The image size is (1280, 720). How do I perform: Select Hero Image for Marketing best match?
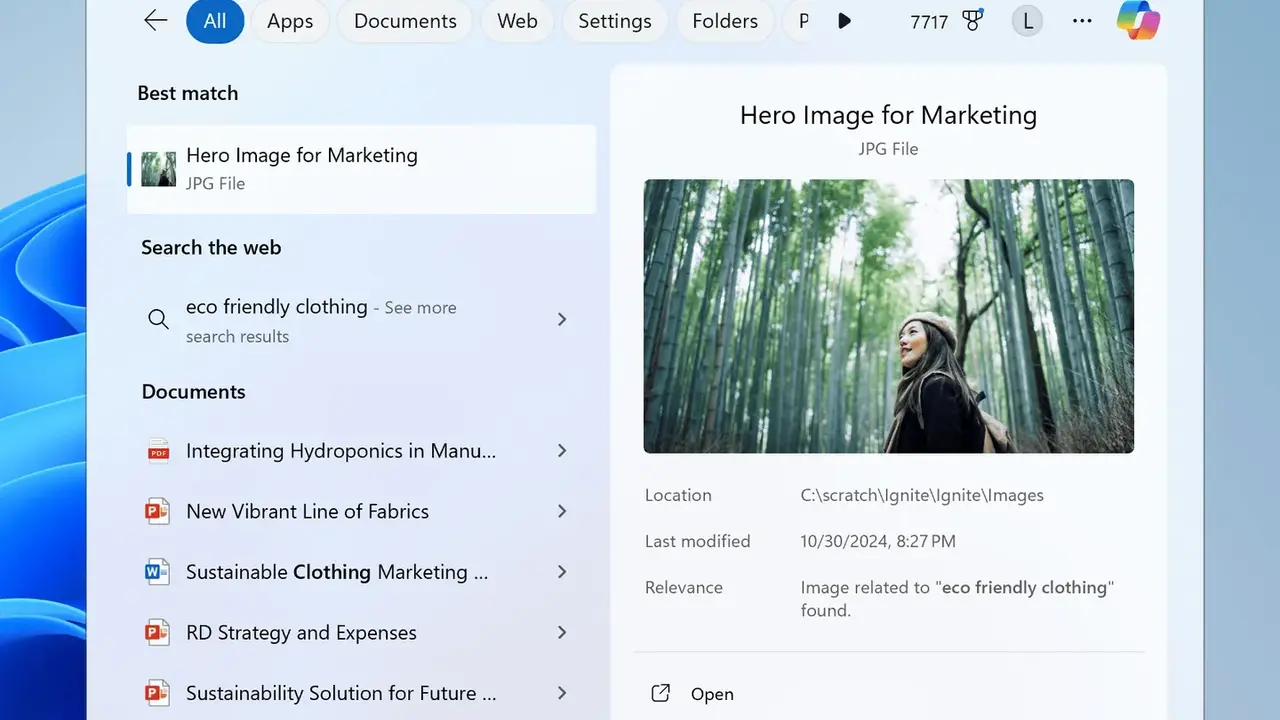pos(362,168)
